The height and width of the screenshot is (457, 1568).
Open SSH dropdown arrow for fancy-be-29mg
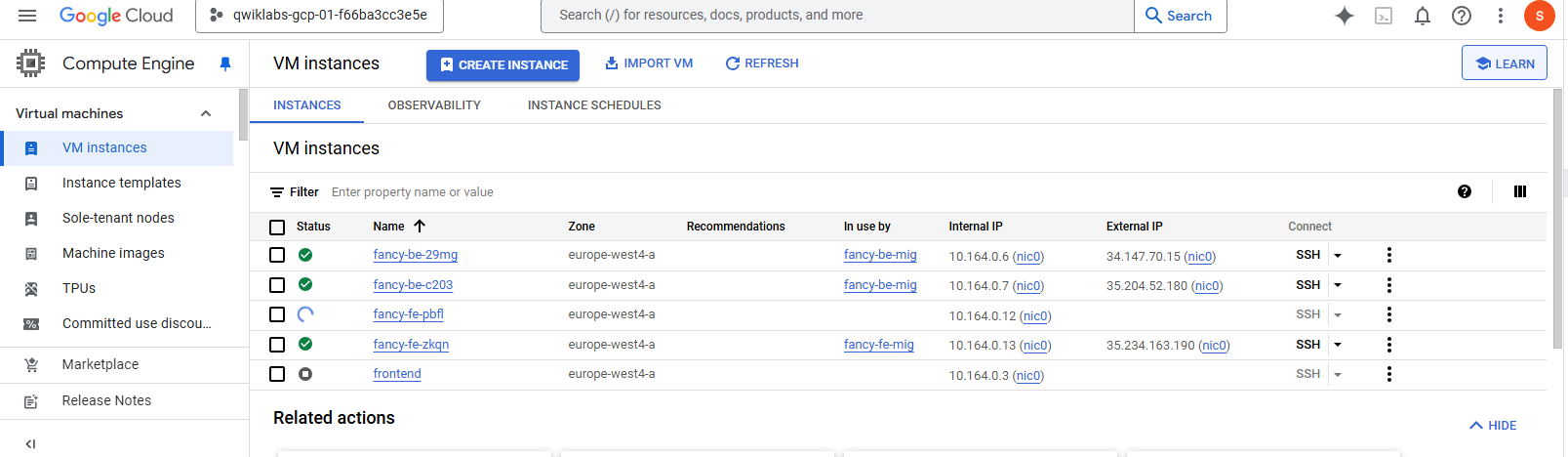(x=1338, y=256)
